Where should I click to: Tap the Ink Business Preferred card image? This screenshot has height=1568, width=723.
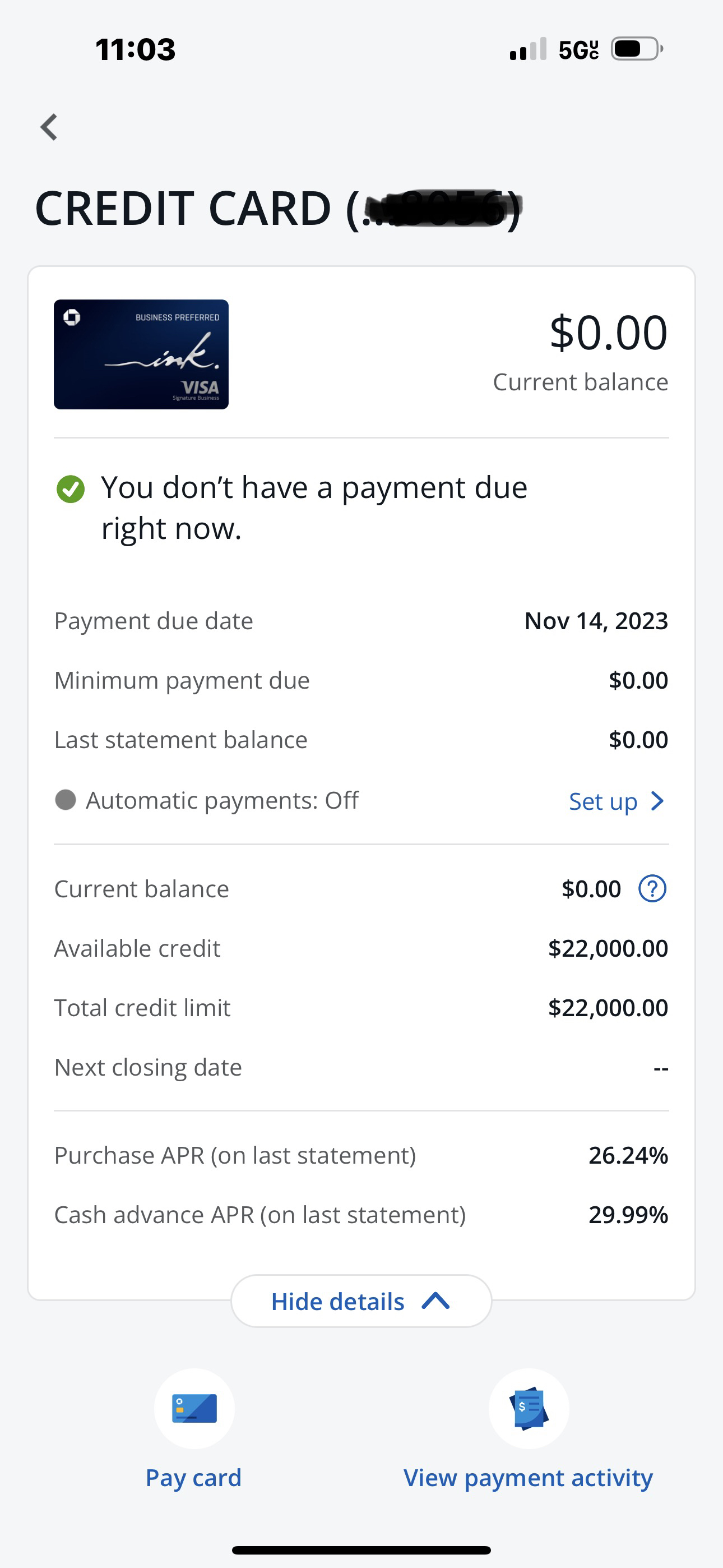point(141,354)
